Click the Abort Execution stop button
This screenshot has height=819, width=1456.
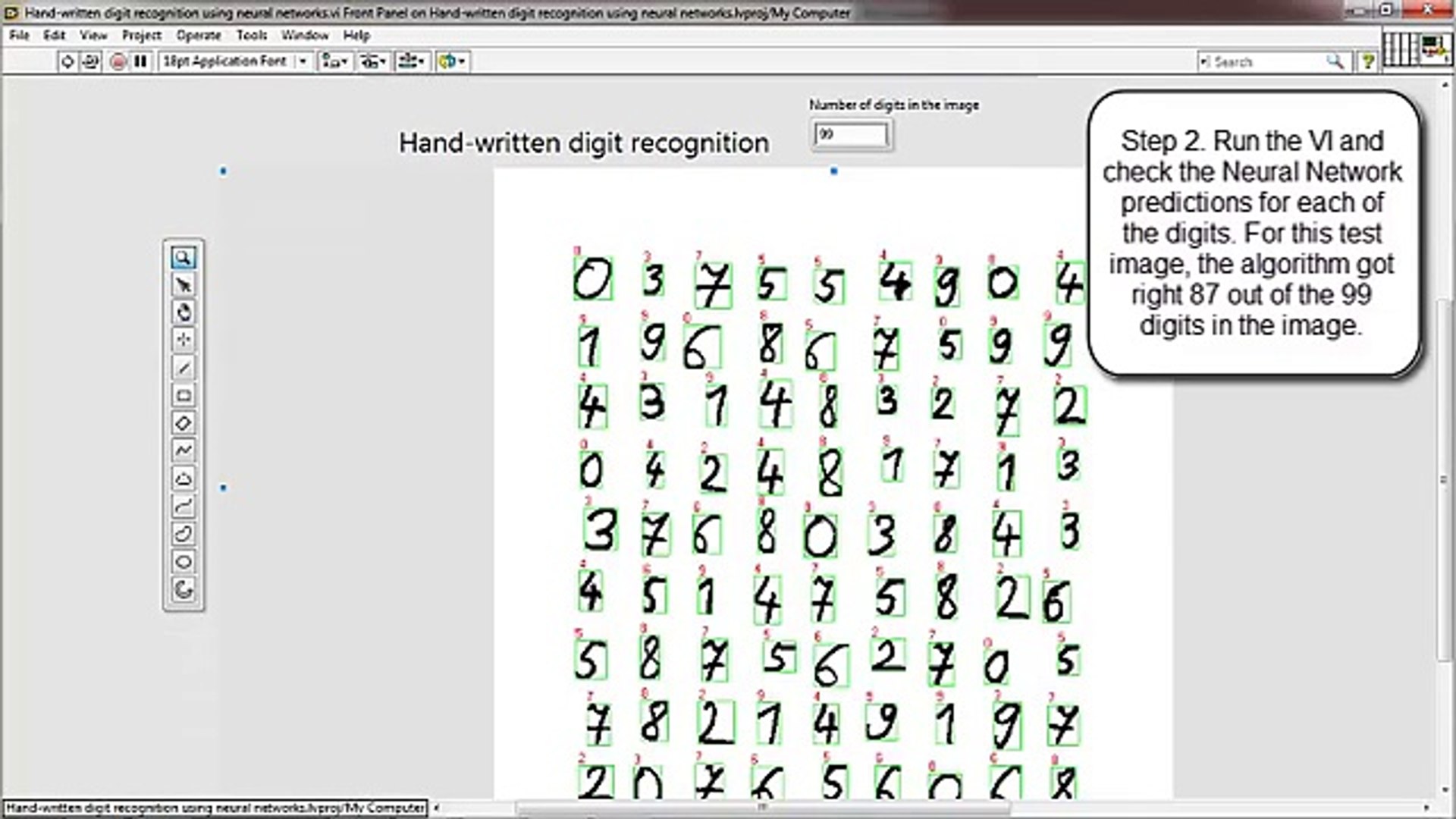(118, 61)
